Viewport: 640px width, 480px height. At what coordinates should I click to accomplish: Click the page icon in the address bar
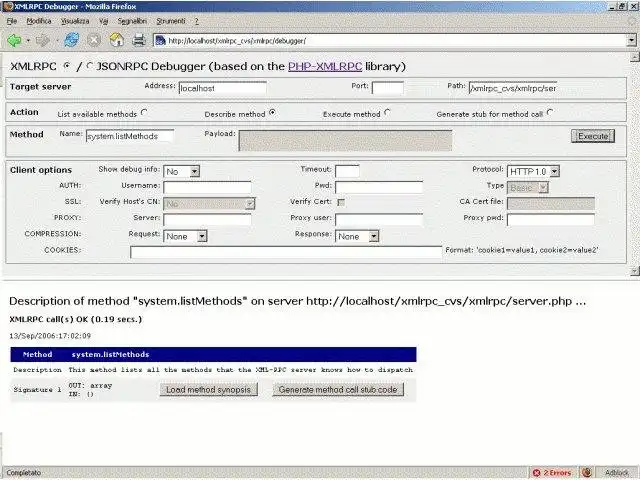click(160, 40)
